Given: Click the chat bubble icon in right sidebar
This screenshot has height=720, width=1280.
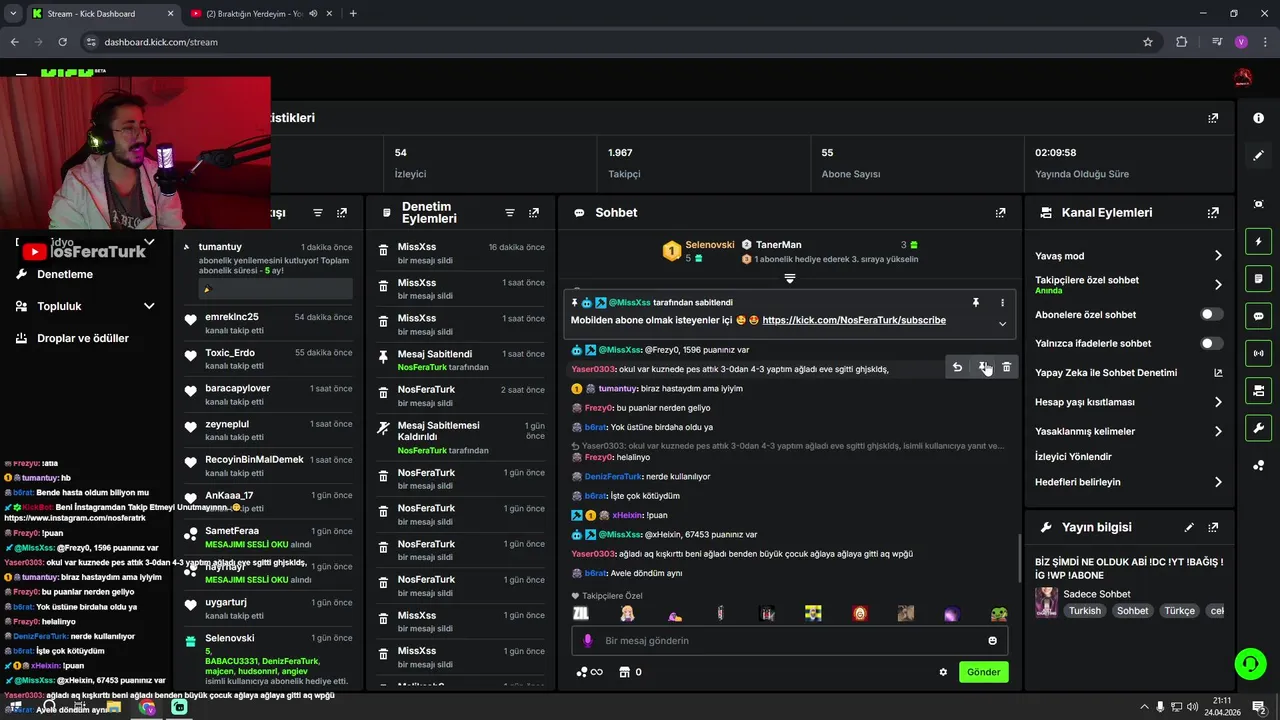Looking at the screenshot, I should click(x=1258, y=315).
